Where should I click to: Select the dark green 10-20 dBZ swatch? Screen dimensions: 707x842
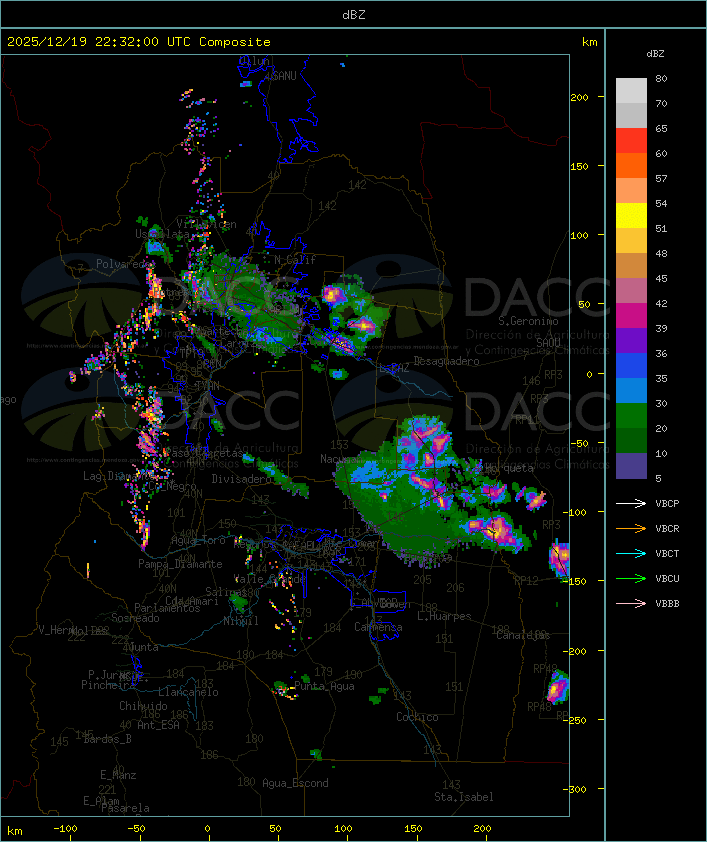tap(631, 440)
